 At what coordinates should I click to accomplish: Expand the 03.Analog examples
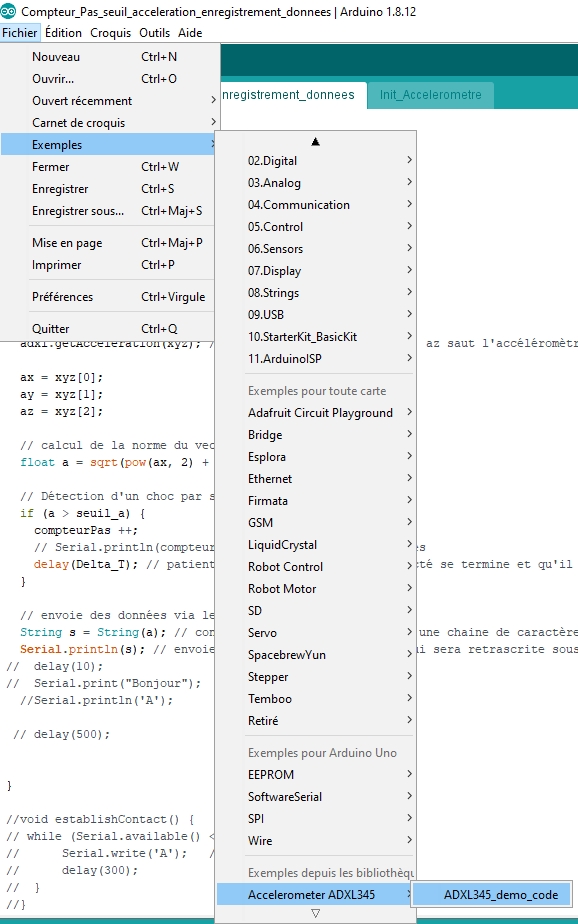click(316, 183)
